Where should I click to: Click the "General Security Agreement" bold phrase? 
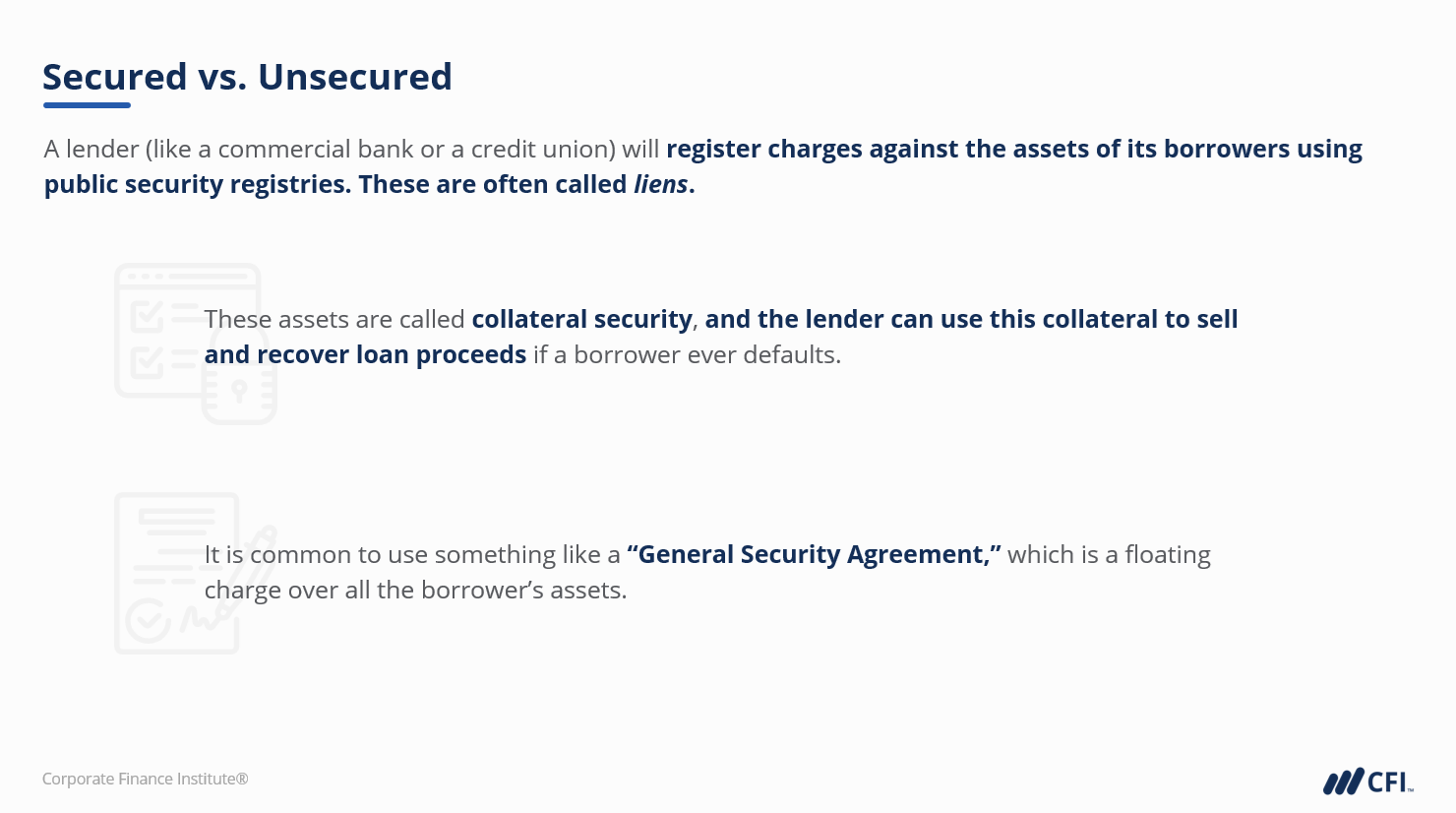tap(814, 555)
